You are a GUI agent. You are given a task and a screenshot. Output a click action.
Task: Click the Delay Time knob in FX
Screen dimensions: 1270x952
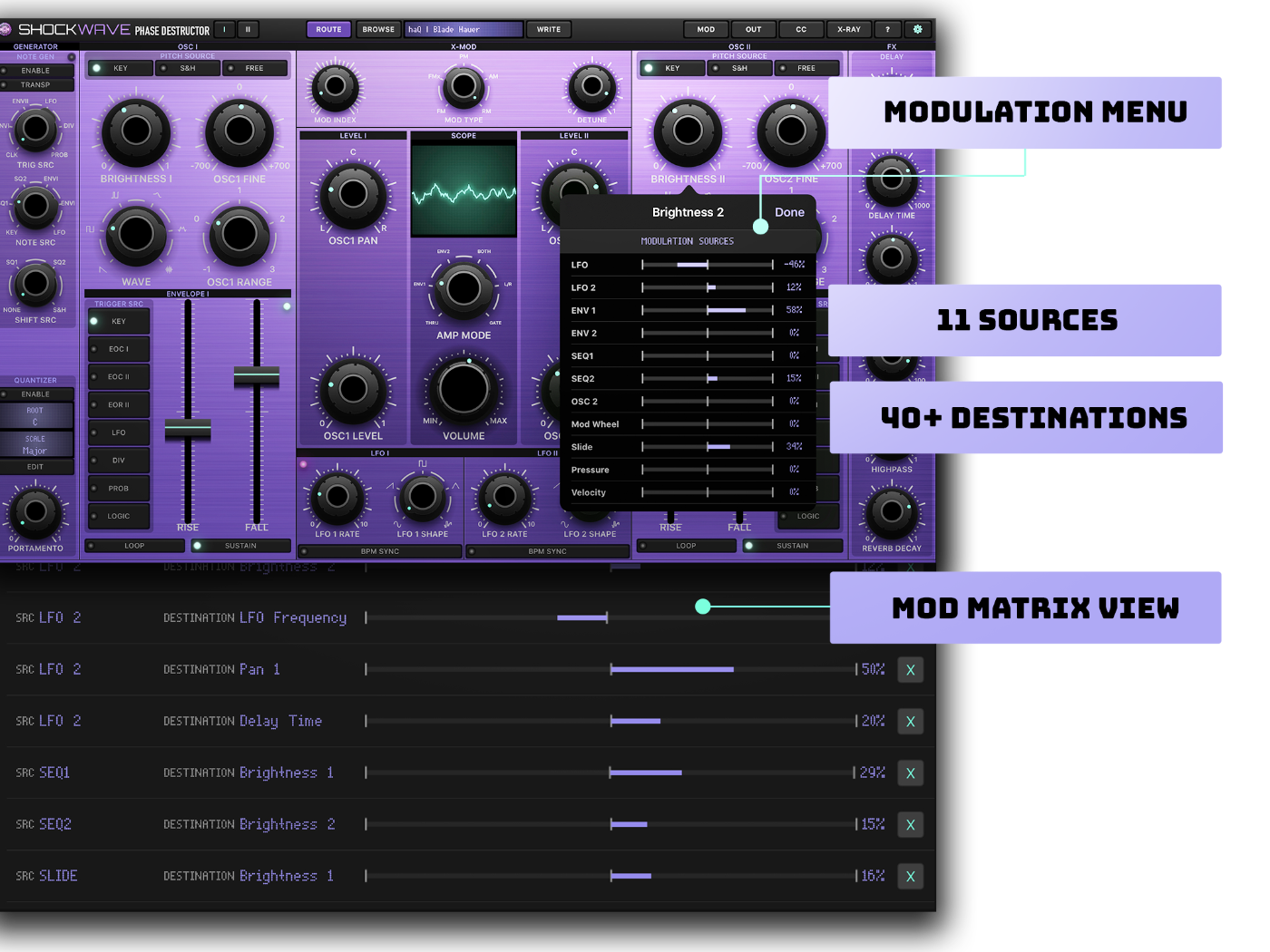[892, 180]
